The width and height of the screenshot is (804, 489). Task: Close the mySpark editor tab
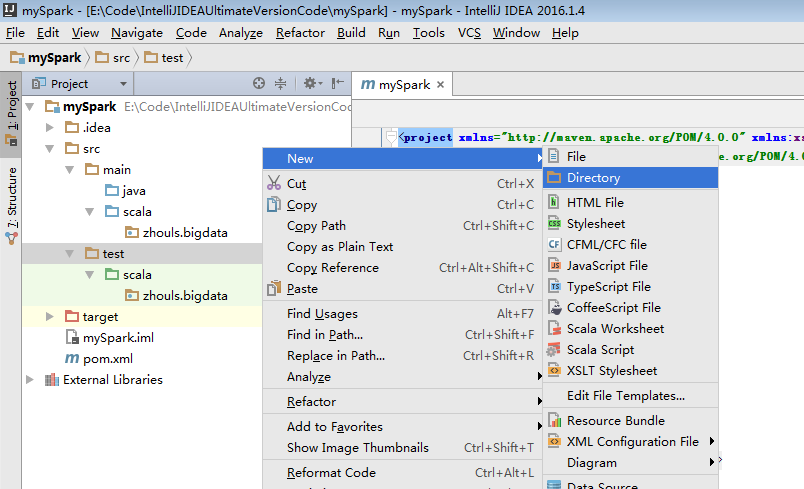pos(440,85)
